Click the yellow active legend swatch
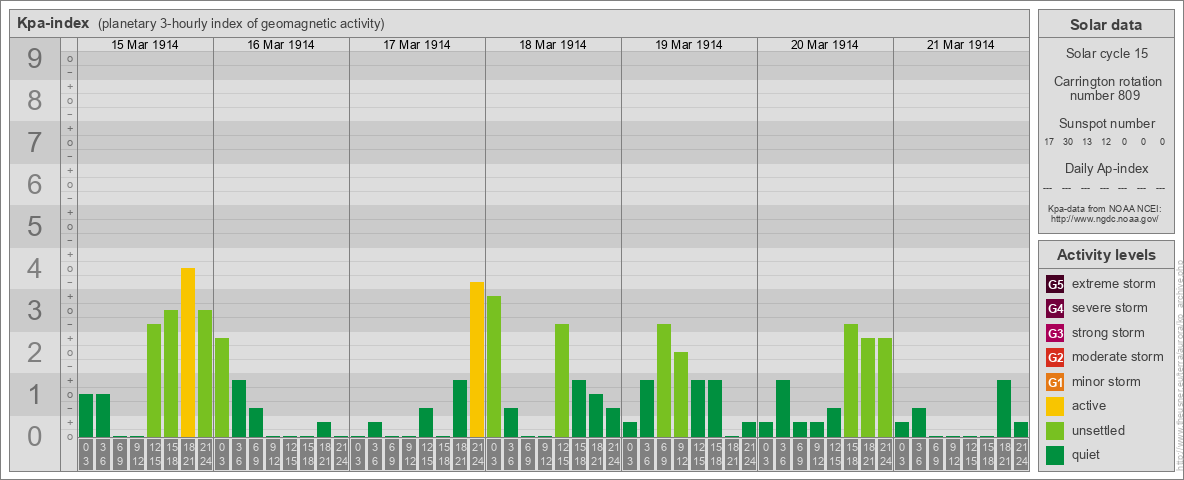 (x=1055, y=406)
